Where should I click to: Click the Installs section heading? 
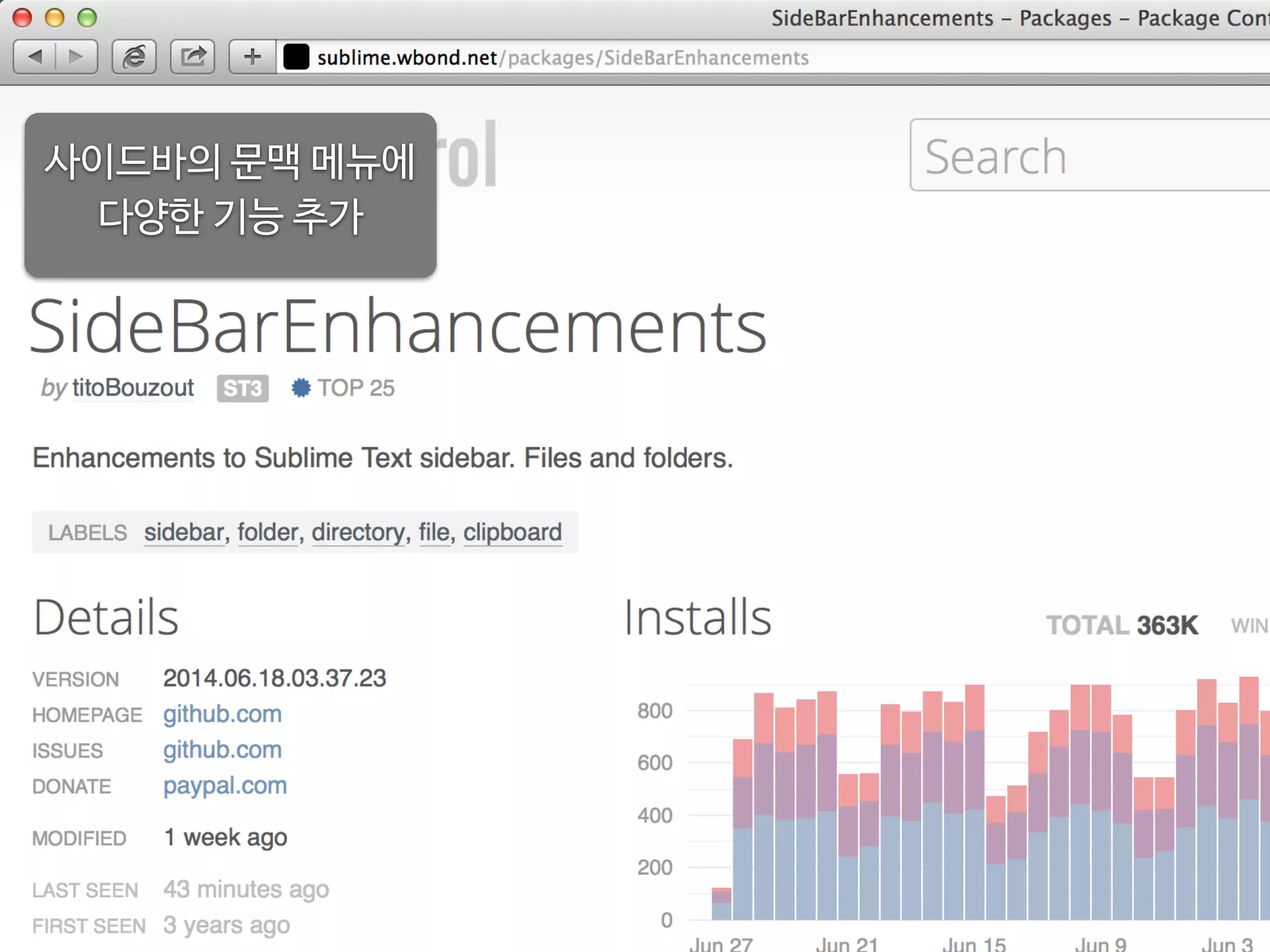698,617
